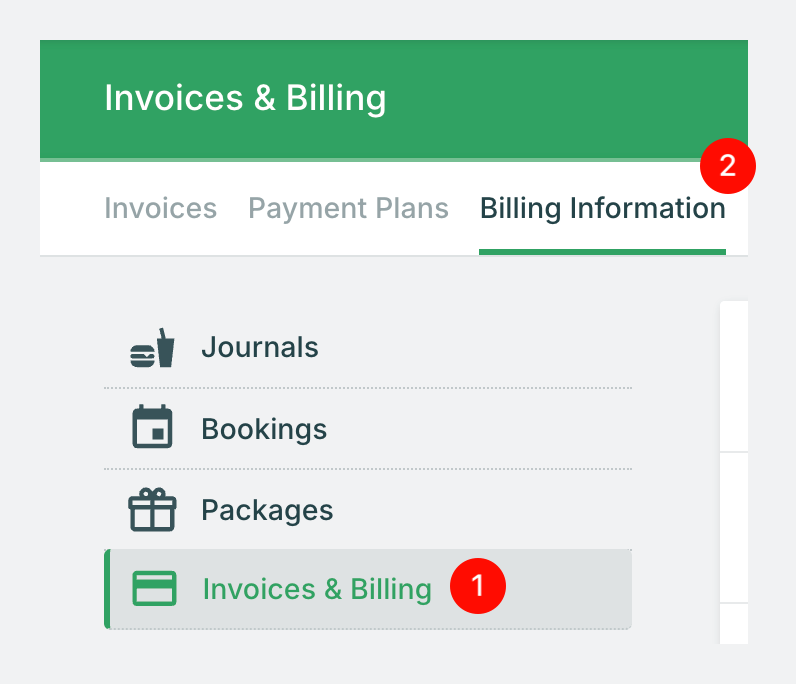796x684 pixels.
Task: Open Journals from the sidebar
Action: pos(259,348)
